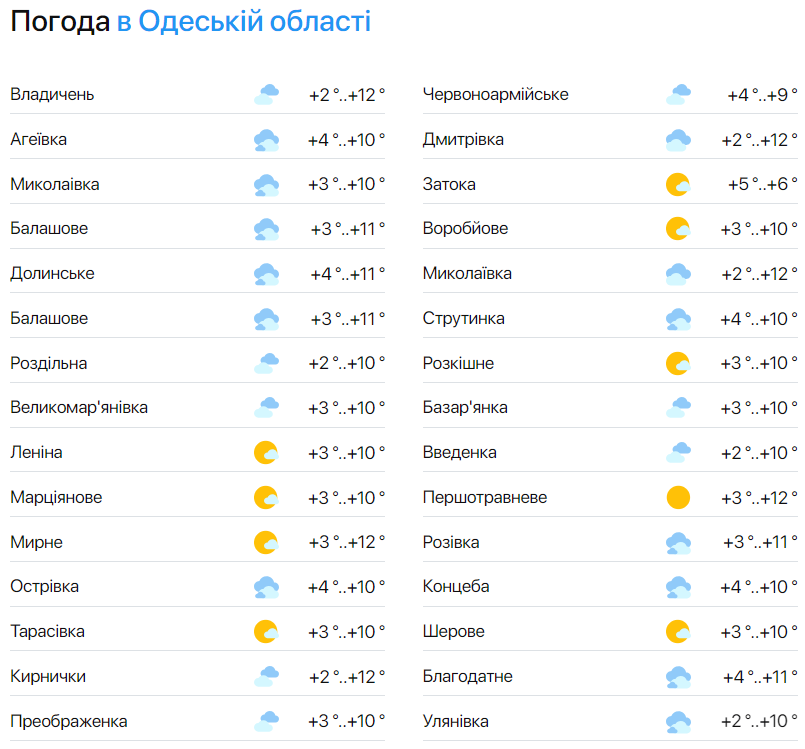805x749 pixels.
Task: Click the sunny icon beside Тарасівка
Action: click(x=266, y=632)
